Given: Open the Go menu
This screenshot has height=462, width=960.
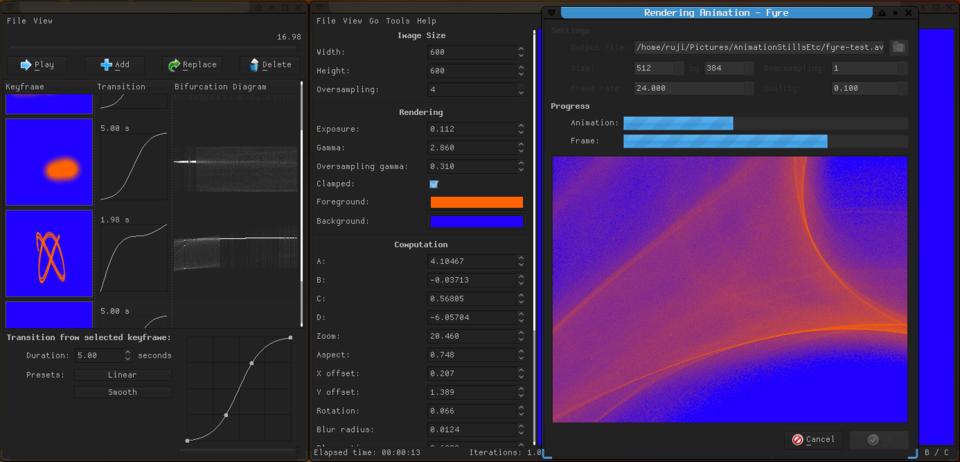Looking at the screenshot, I should (373, 20).
